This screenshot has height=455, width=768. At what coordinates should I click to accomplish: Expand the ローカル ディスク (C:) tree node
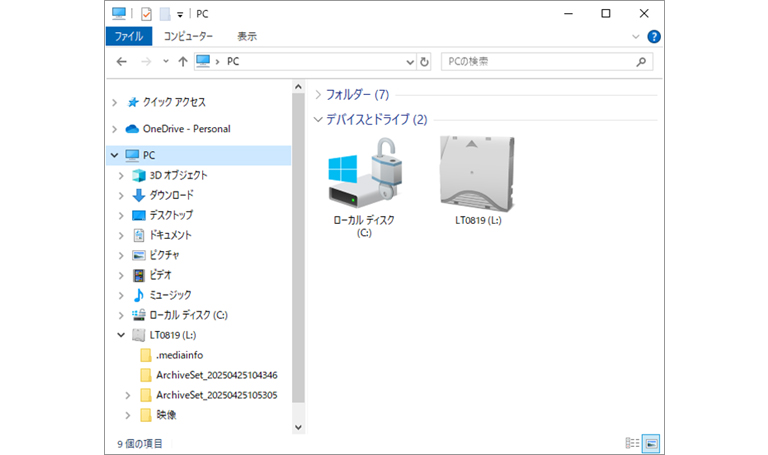121,315
